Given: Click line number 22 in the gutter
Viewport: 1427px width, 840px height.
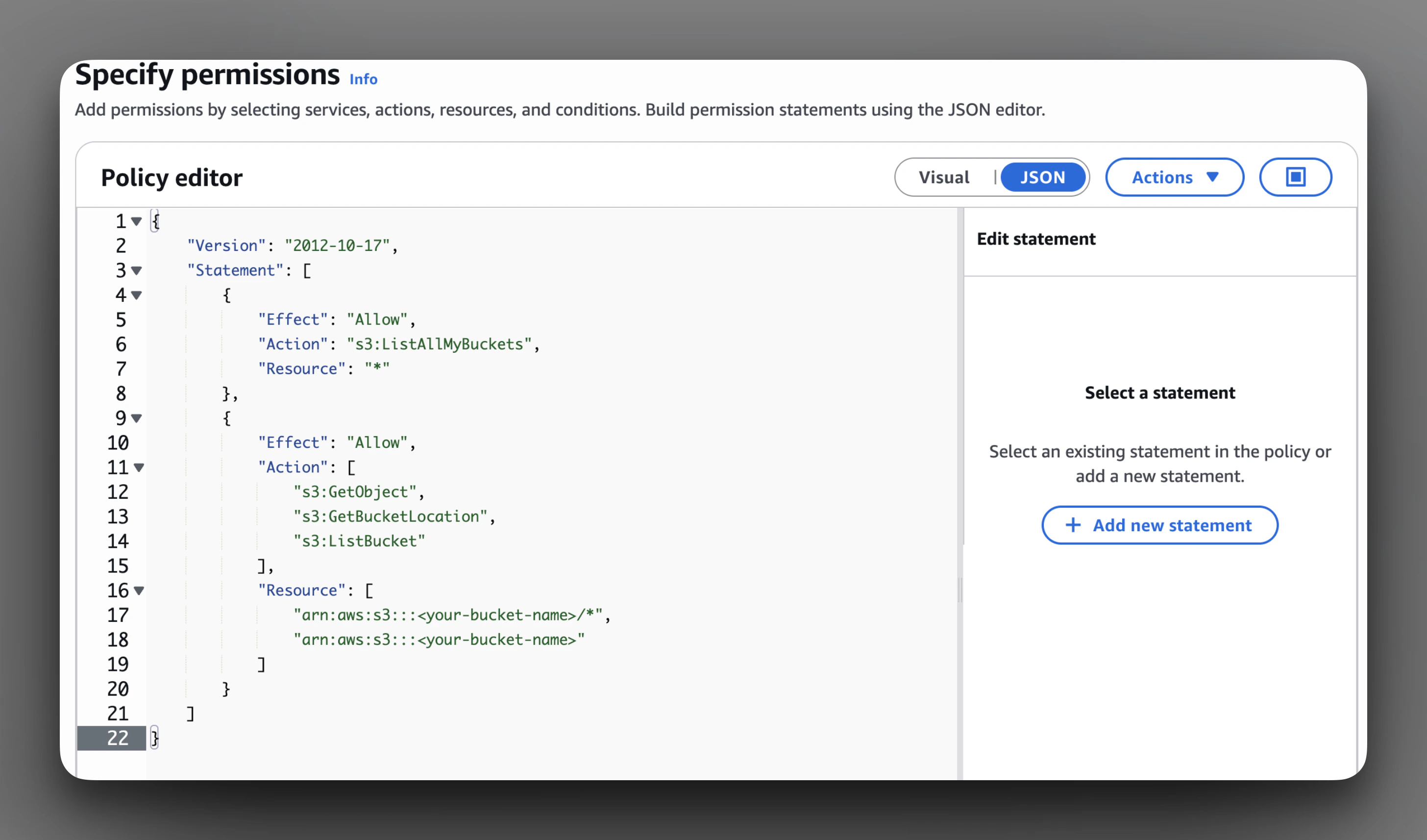Looking at the screenshot, I should click(117, 738).
